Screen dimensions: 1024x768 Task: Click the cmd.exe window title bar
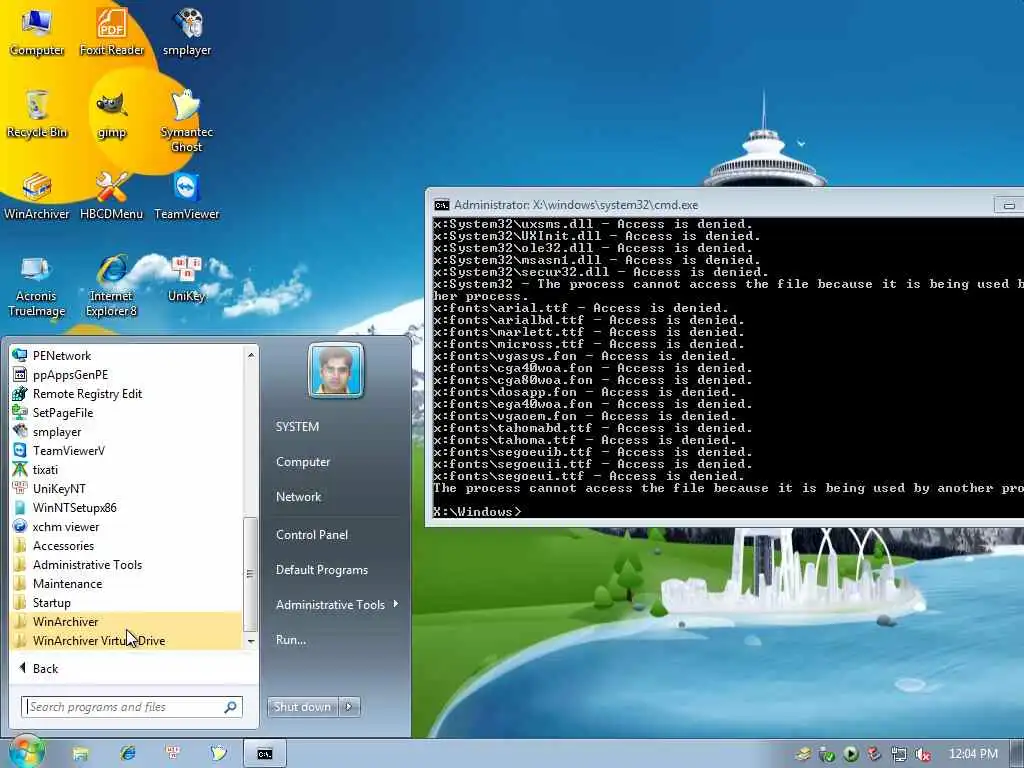(712, 205)
